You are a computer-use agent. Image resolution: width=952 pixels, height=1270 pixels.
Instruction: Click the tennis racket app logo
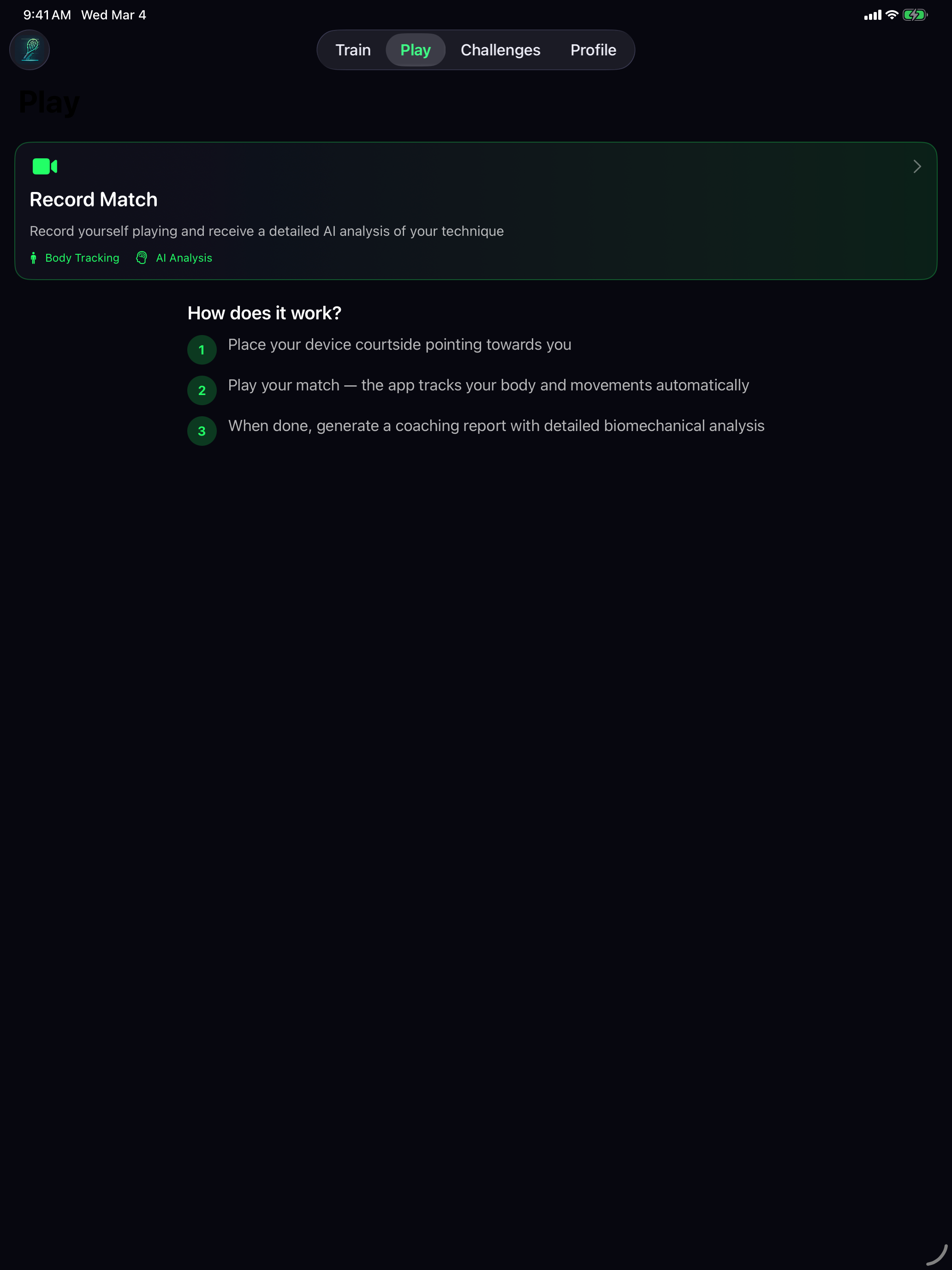29,49
